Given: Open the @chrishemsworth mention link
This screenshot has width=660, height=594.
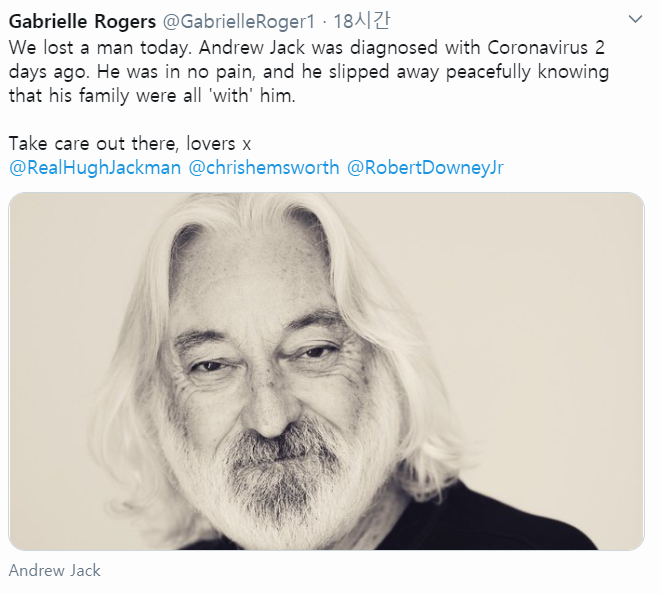Looking at the screenshot, I should [263, 168].
